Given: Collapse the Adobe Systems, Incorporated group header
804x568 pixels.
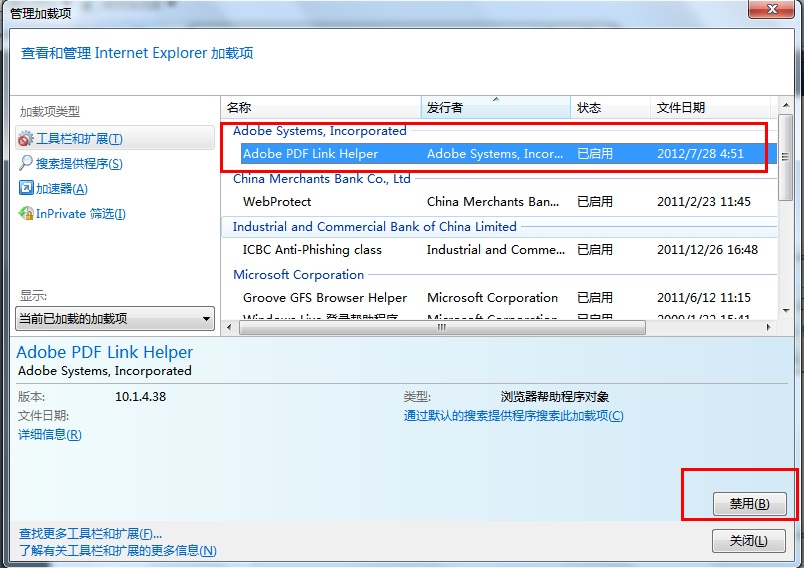Looking at the screenshot, I should point(319,131).
